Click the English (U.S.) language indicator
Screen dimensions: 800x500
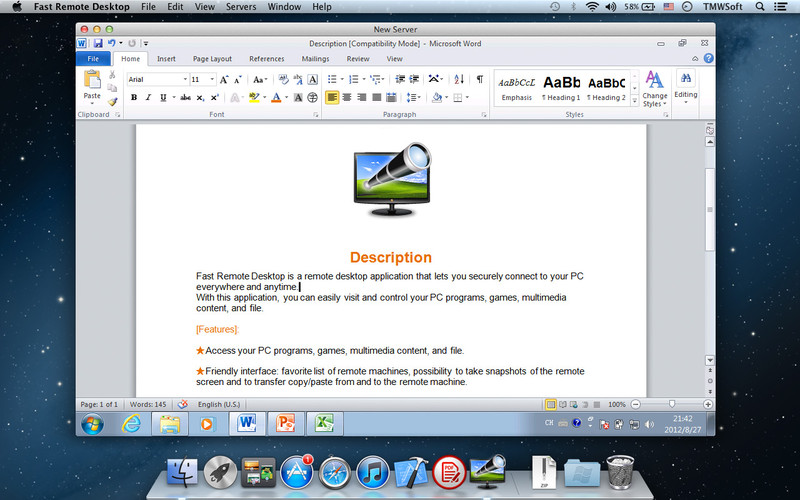(x=219, y=404)
